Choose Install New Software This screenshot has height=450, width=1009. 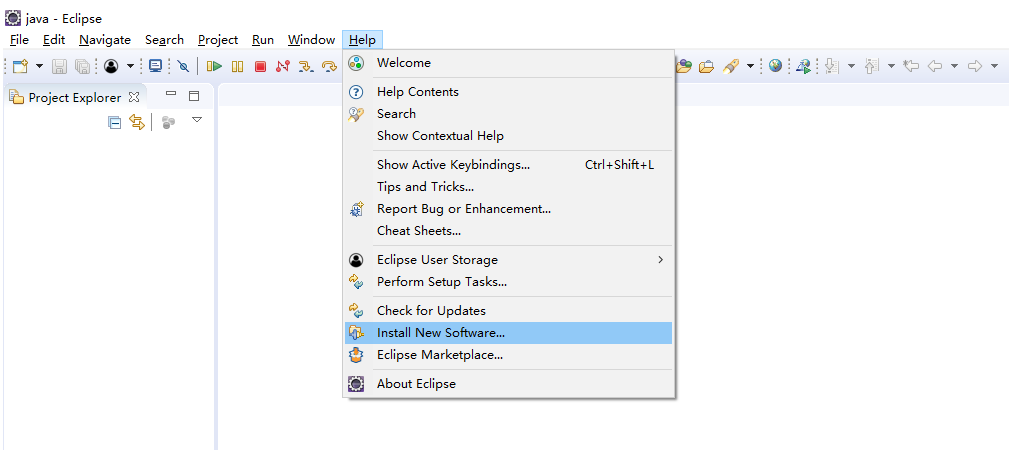pyautogui.click(x=508, y=333)
